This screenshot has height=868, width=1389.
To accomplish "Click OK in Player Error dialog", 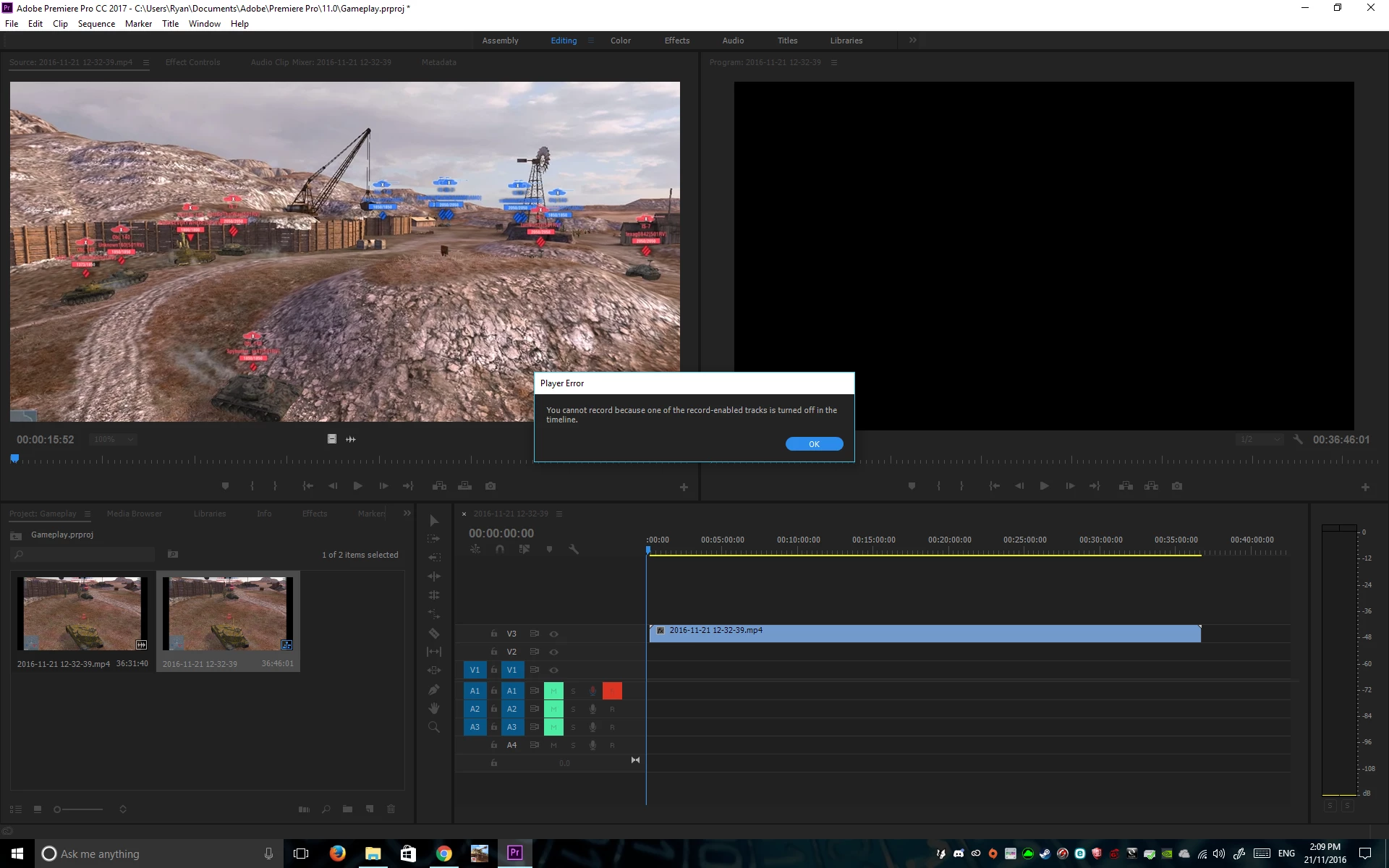I will [814, 444].
